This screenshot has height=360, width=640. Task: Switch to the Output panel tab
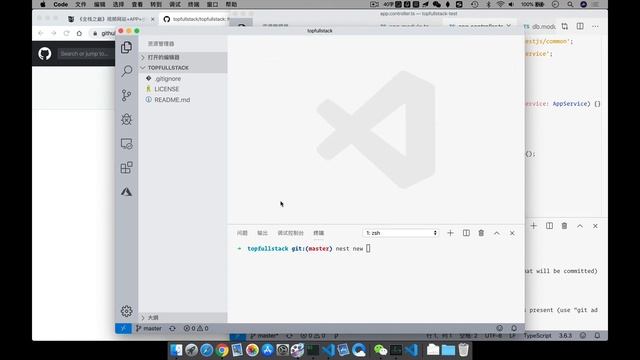[x=262, y=233]
